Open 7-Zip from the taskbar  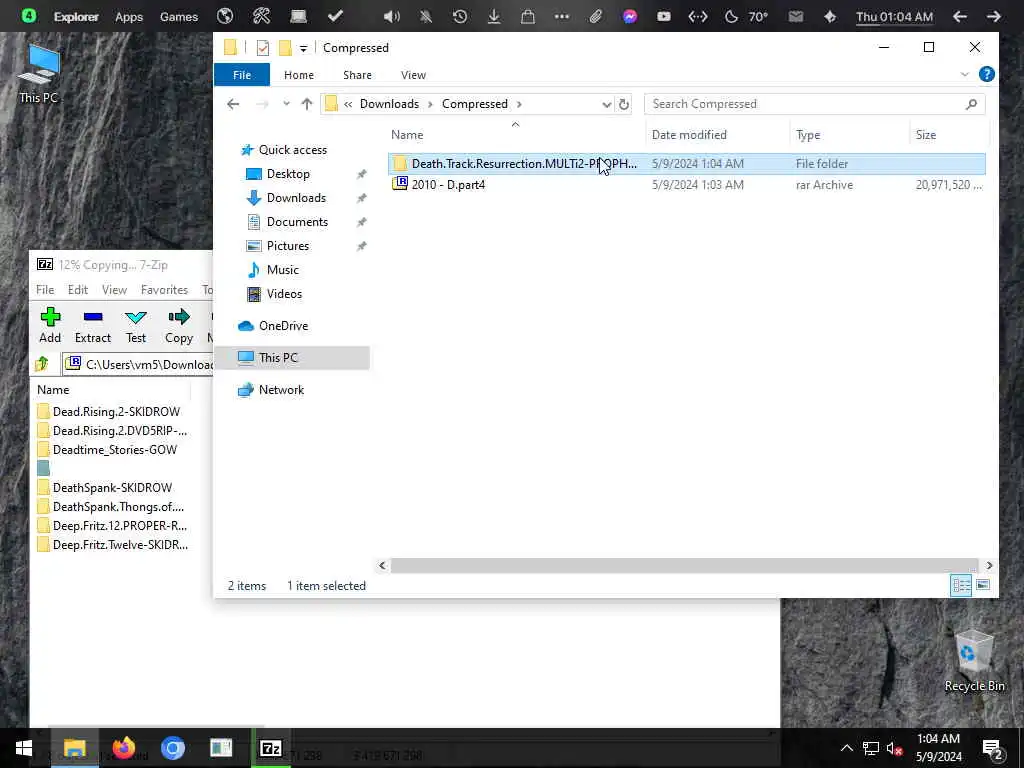pyautogui.click(x=270, y=748)
